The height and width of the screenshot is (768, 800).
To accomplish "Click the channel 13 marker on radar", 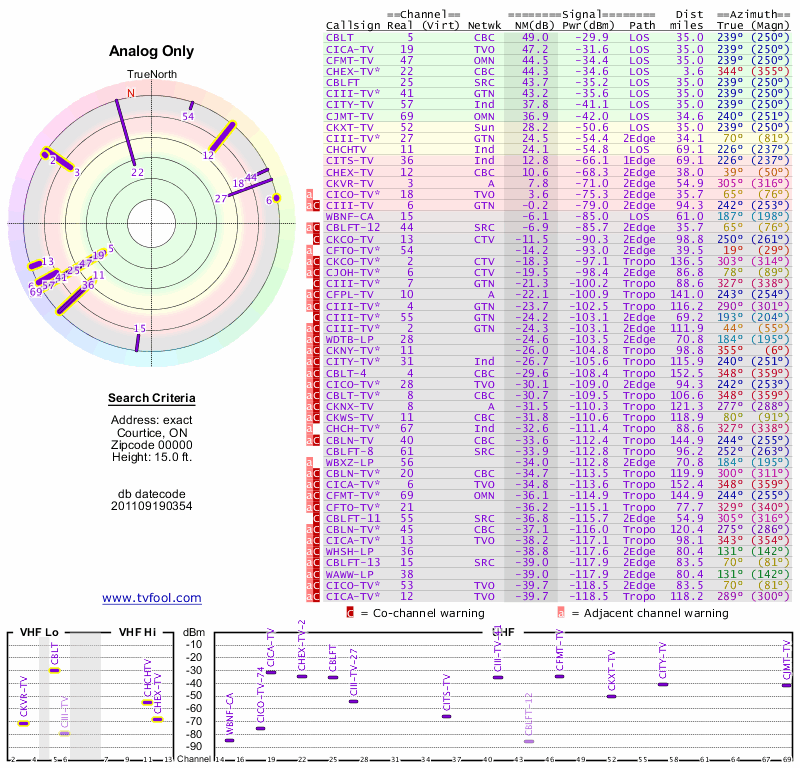I will pos(35,265).
